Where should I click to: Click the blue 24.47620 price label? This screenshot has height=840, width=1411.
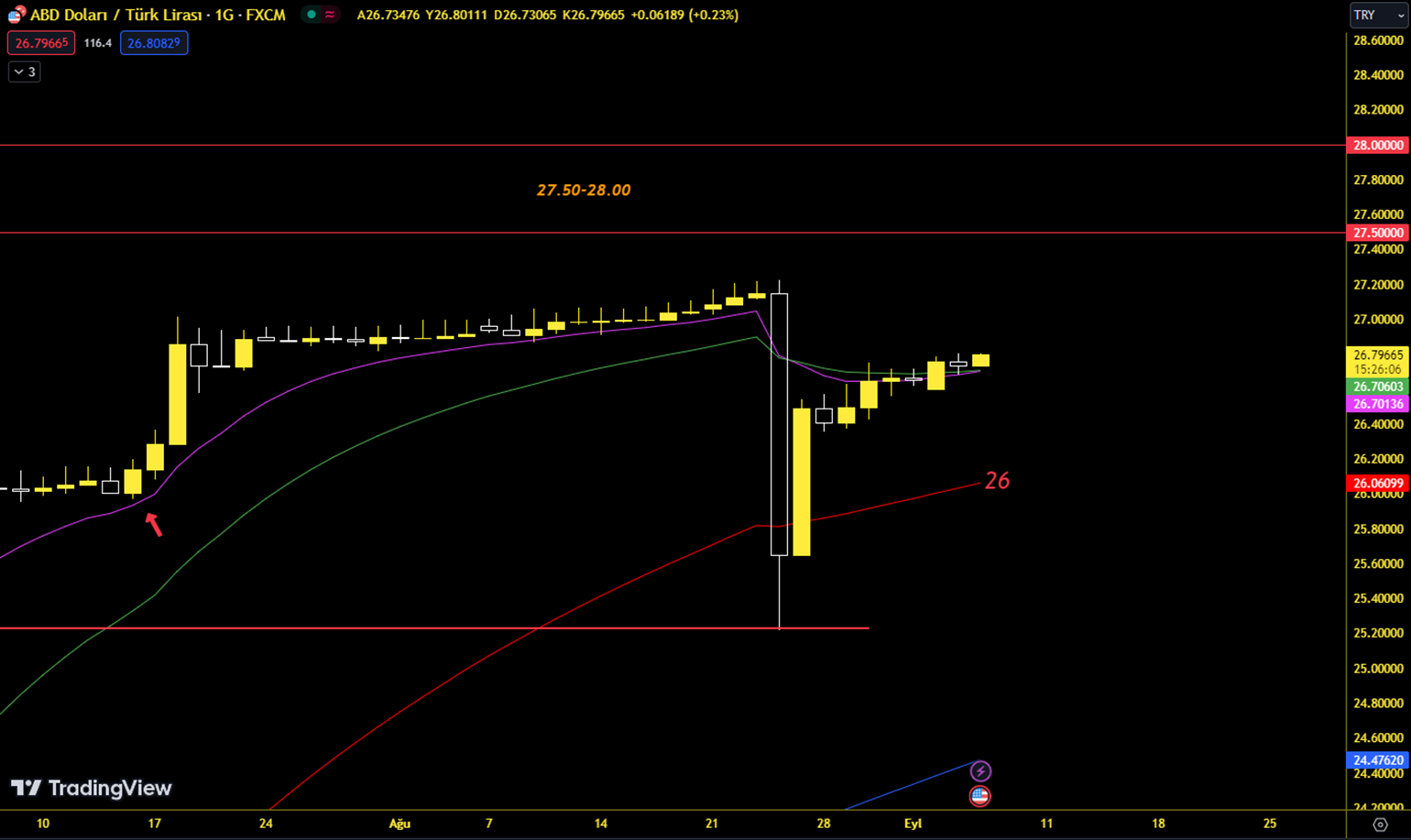1377,760
